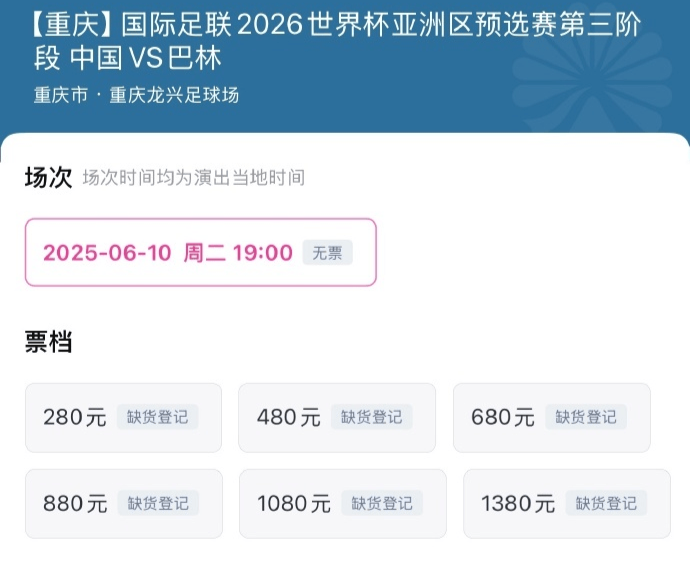Open venue 重庆龙兴足球场 location
The height and width of the screenshot is (561, 690).
click(x=174, y=95)
